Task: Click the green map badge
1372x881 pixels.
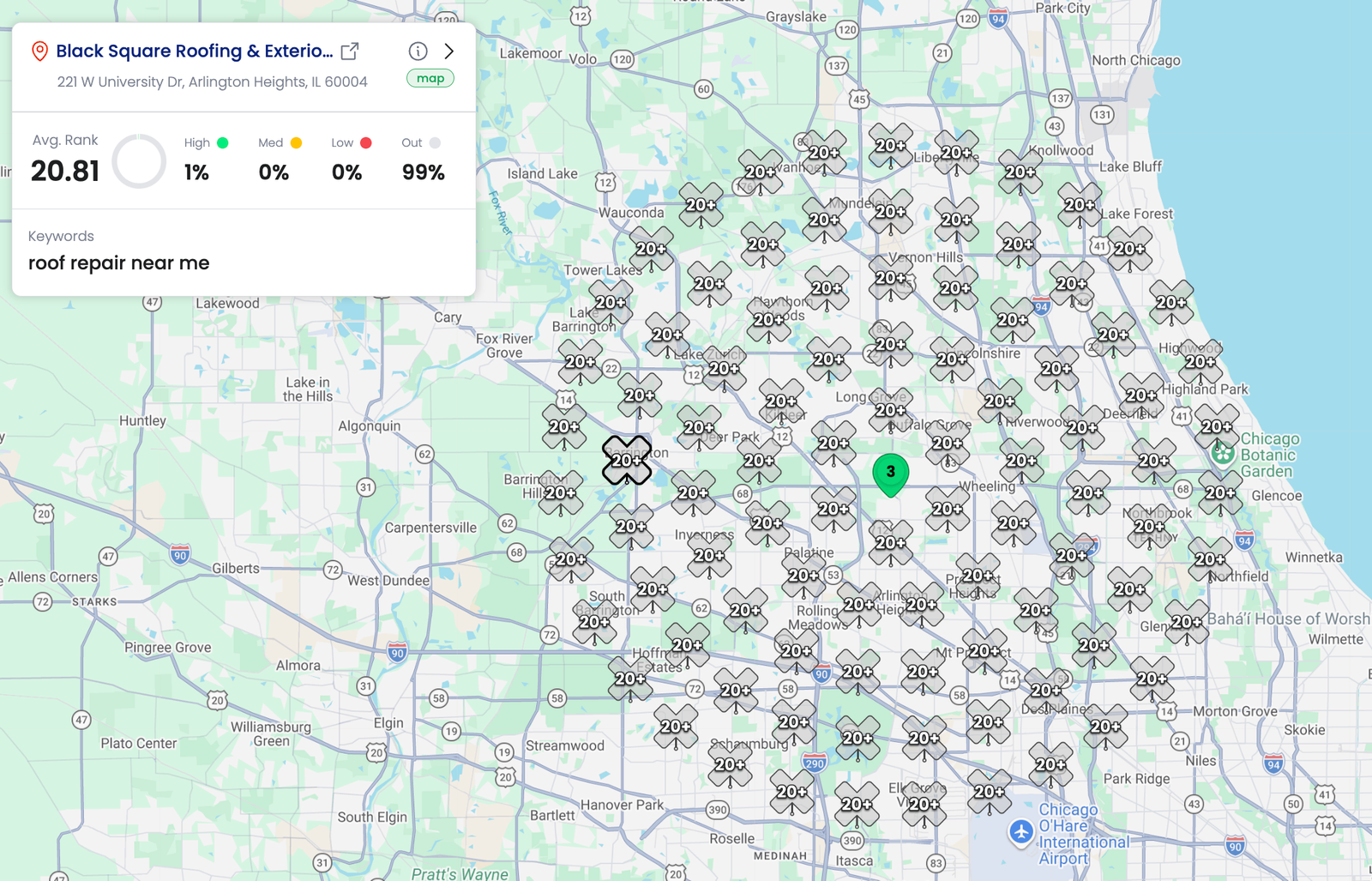Action: [x=430, y=77]
